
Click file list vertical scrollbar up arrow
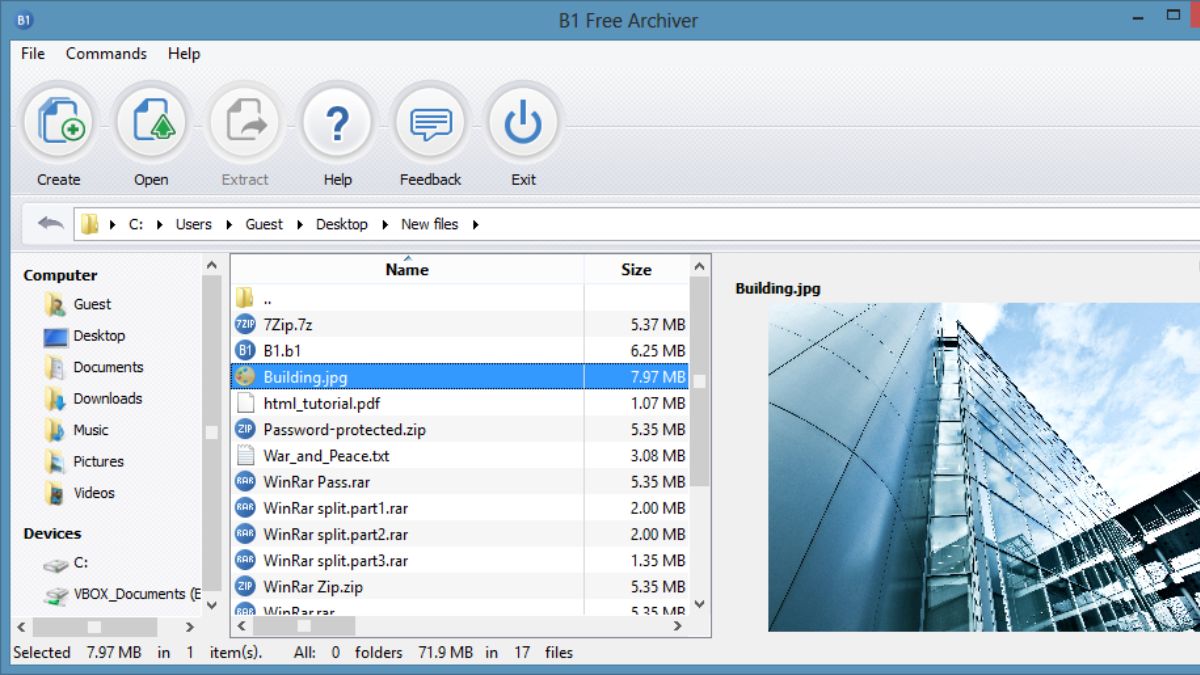click(700, 266)
